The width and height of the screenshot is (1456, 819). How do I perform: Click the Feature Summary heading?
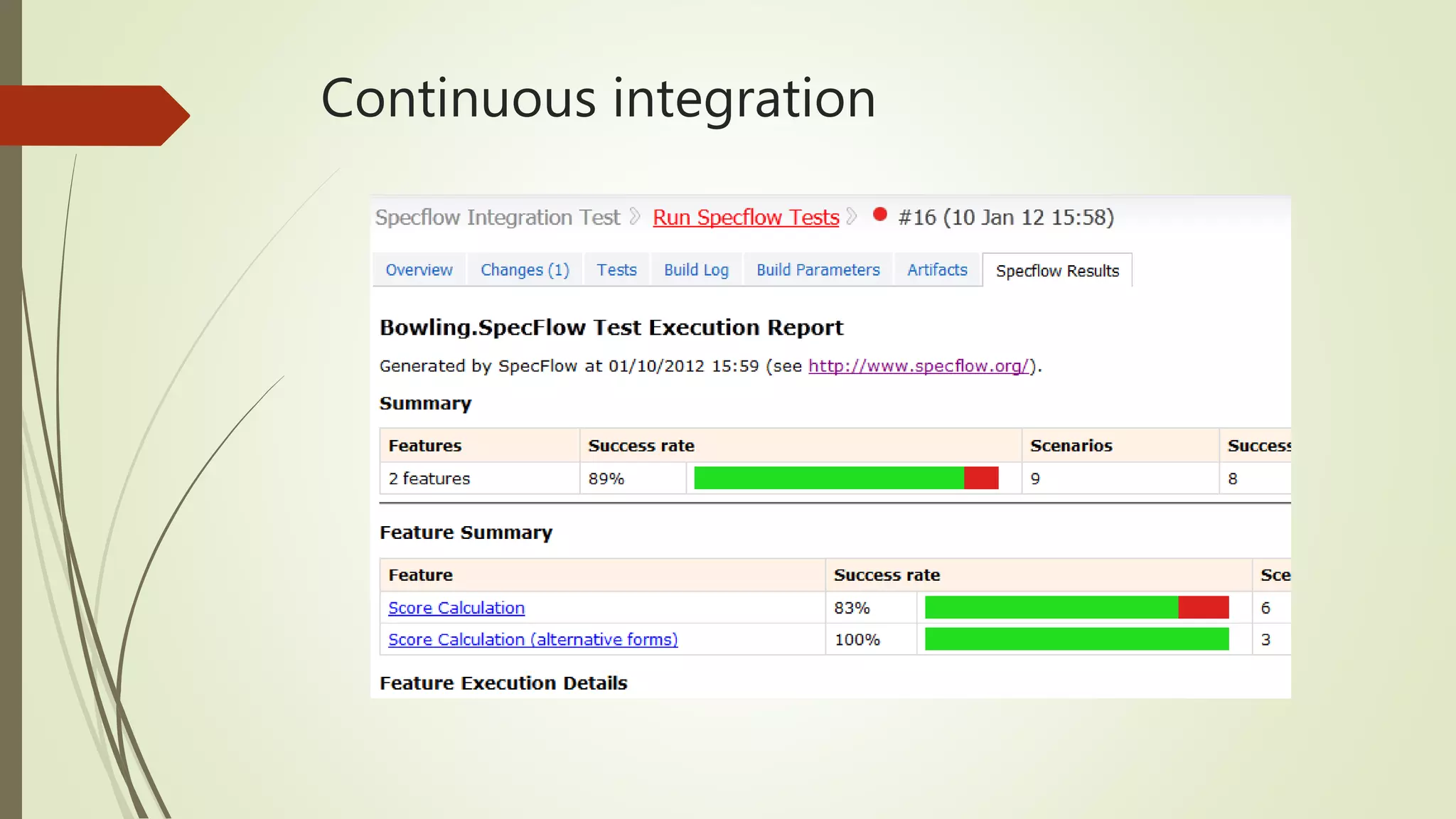tap(466, 532)
